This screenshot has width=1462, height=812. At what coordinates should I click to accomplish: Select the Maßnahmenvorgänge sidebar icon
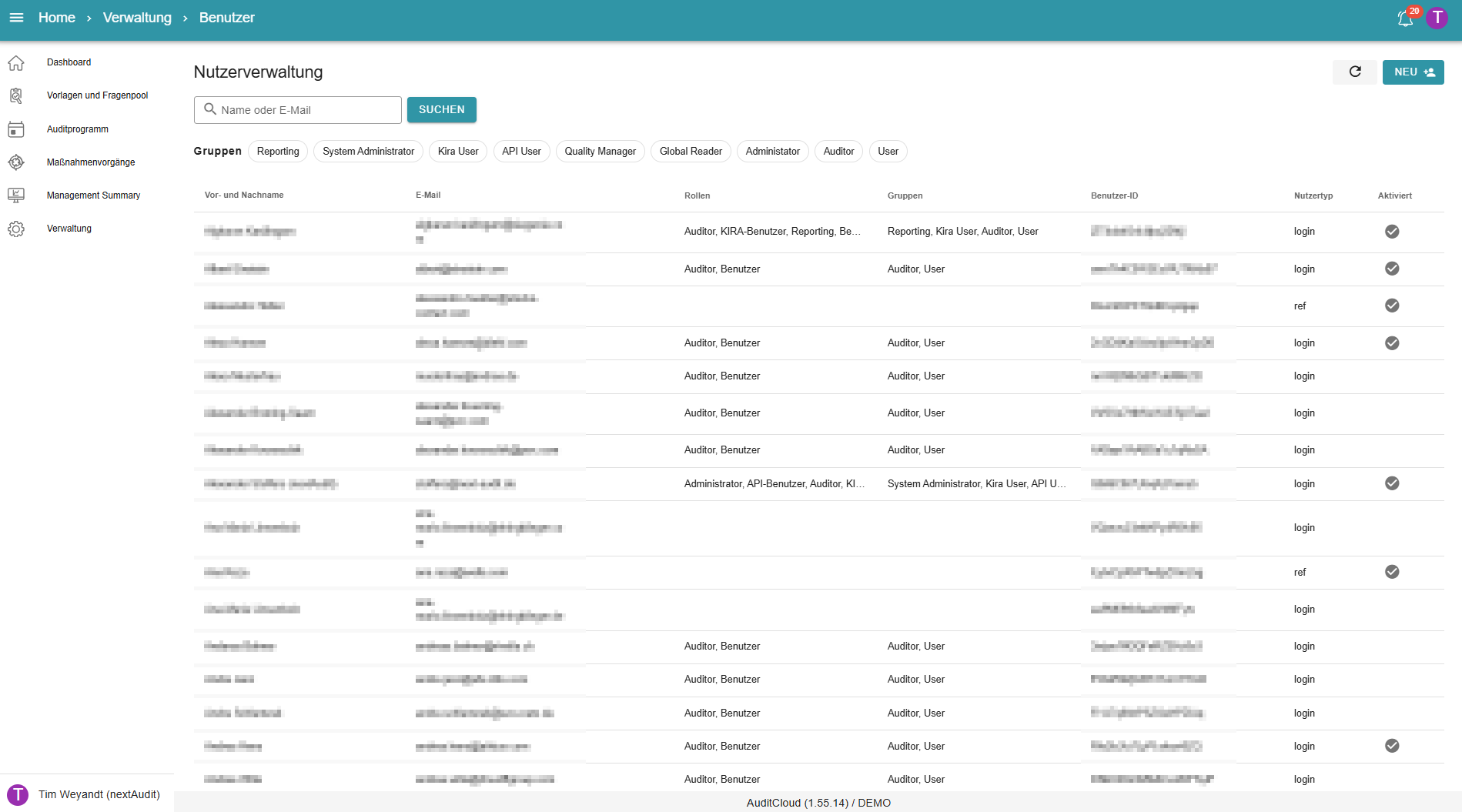click(16, 162)
